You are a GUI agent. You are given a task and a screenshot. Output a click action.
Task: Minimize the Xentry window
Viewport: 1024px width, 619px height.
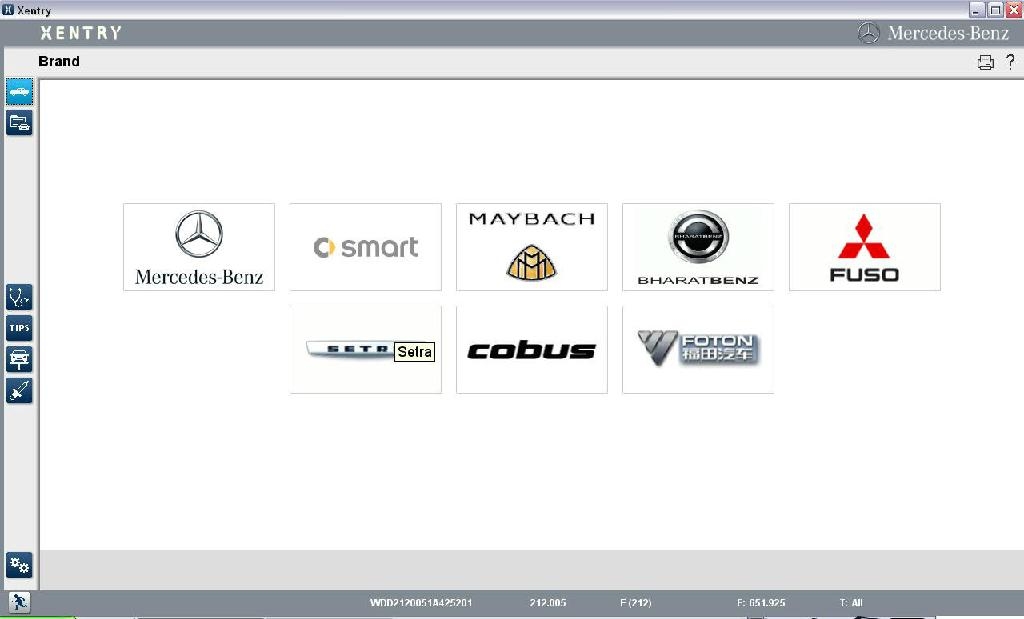coord(976,10)
